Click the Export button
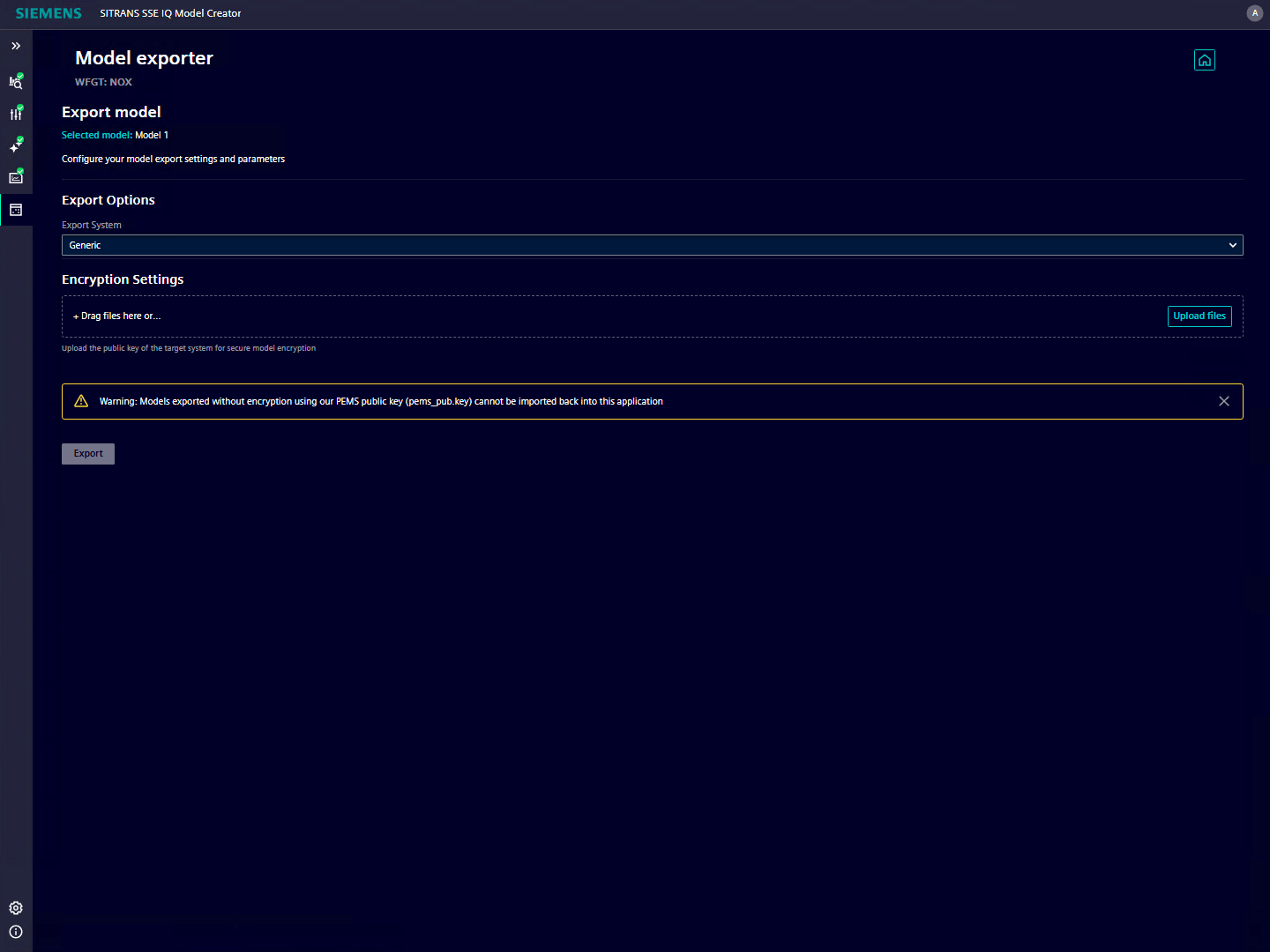Image resolution: width=1270 pixels, height=952 pixels. [88, 454]
